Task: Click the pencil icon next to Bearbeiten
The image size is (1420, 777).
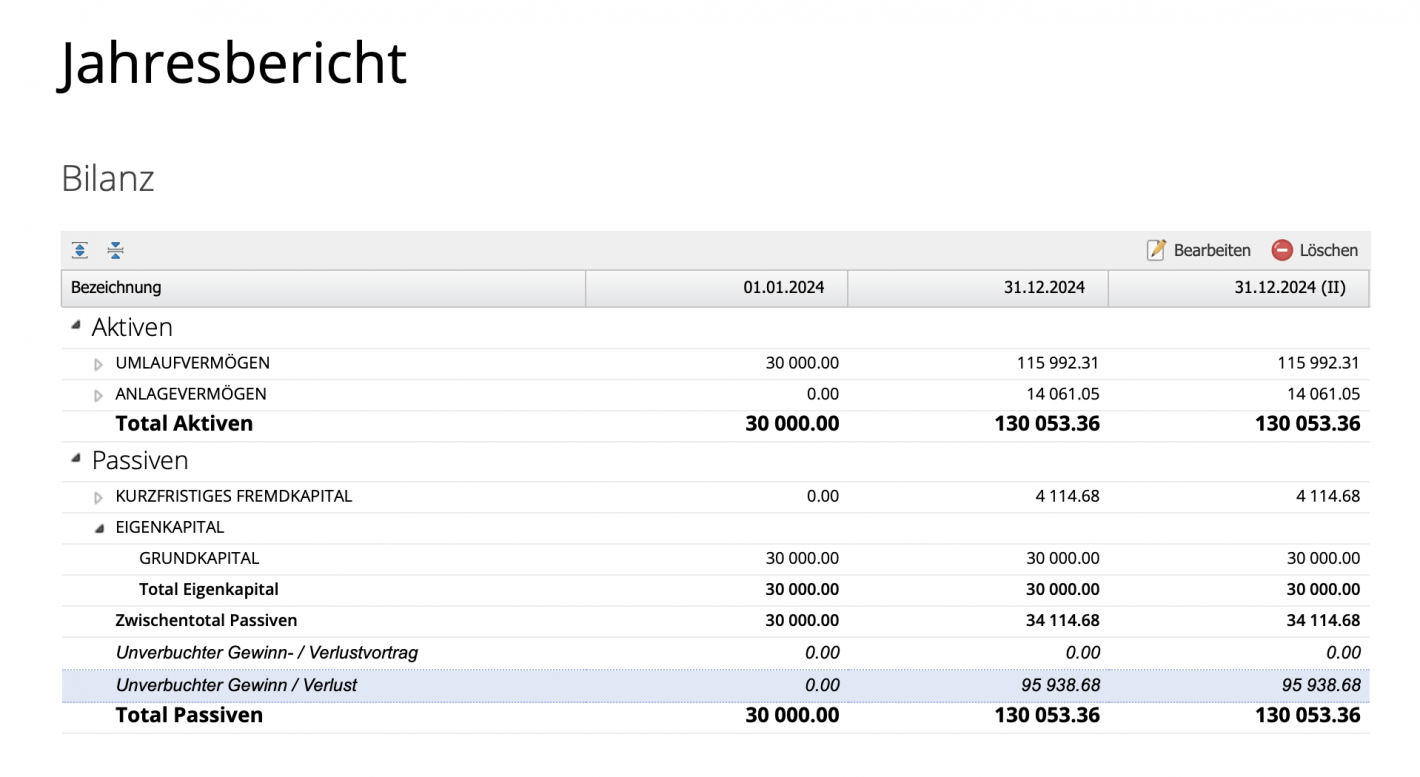Action: pyautogui.click(x=1158, y=250)
